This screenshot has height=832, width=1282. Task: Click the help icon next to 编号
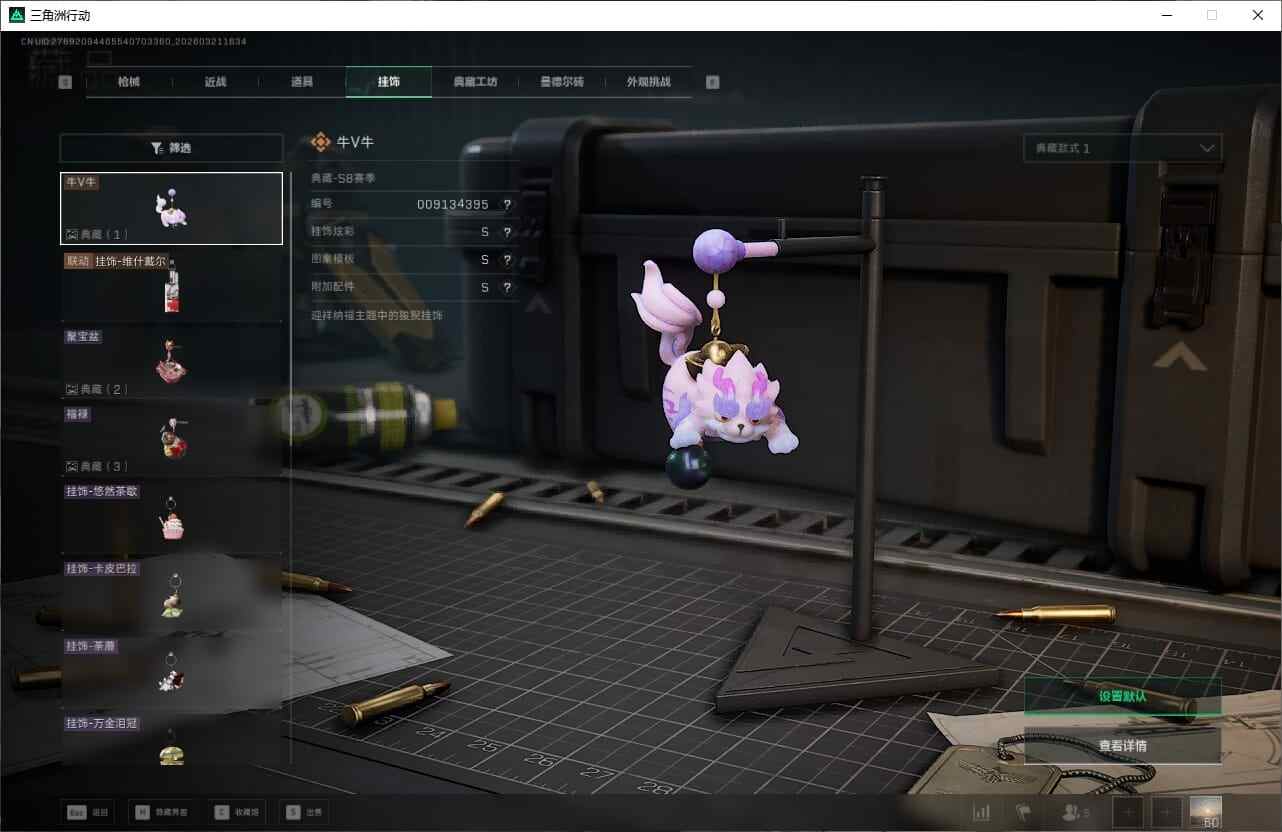pyautogui.click(x=507, y=204)
